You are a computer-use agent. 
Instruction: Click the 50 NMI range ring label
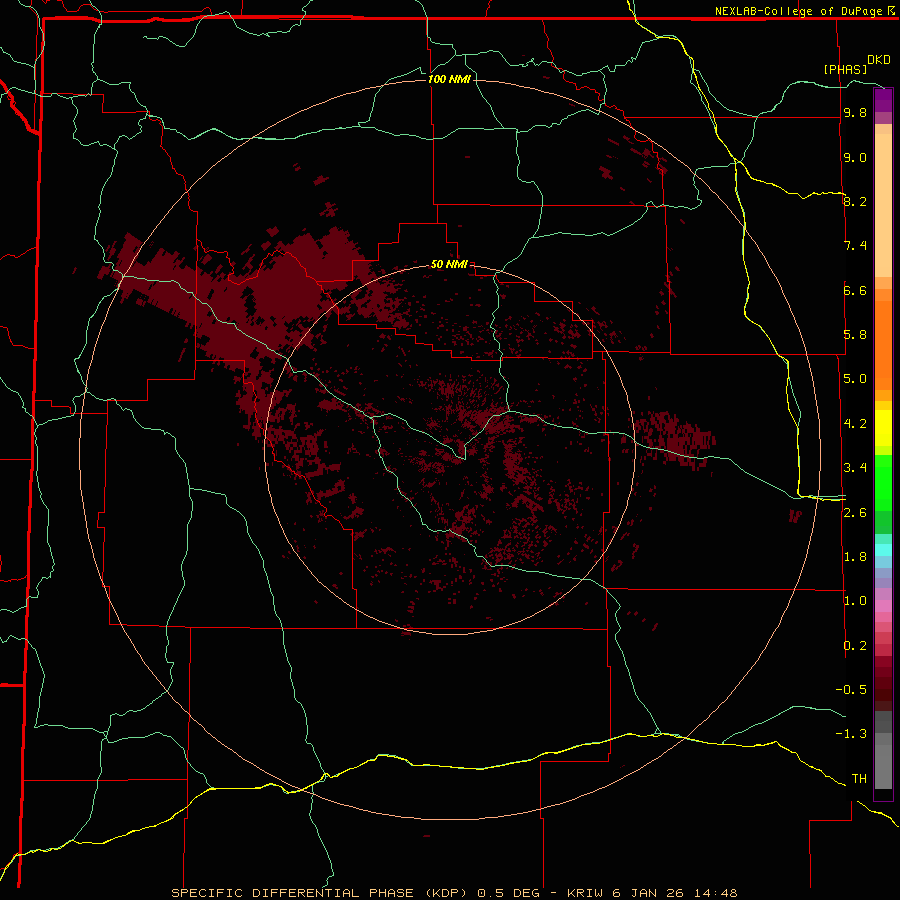click(x=449, y=264)
